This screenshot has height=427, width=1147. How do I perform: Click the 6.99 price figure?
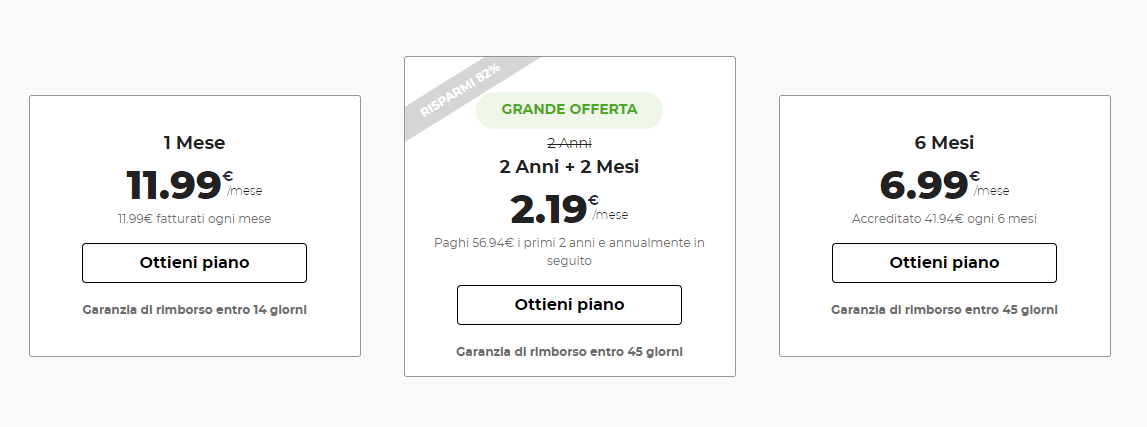click(x=924, y=185)
